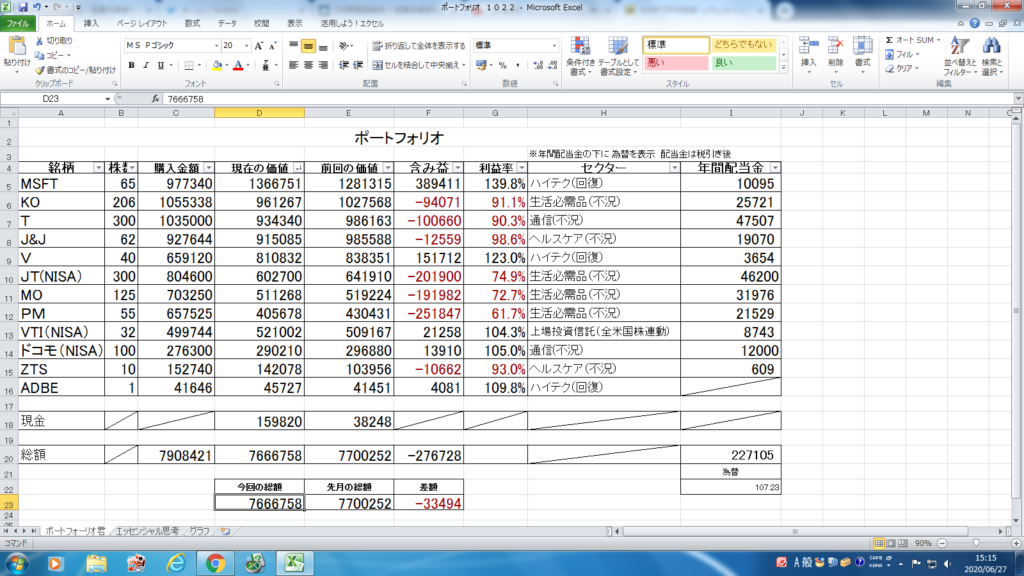The height and width of the screenshot is (576, 1024).
Task: Open Sort & Filter (並べ替えとフィルター)
Action: click(960, 56)
